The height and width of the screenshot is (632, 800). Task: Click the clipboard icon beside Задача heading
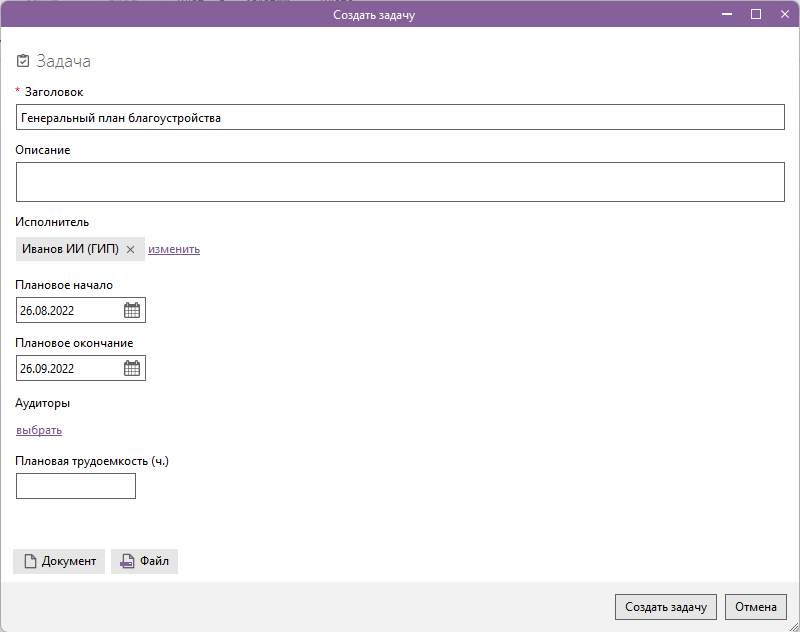[x=23, y=61]
